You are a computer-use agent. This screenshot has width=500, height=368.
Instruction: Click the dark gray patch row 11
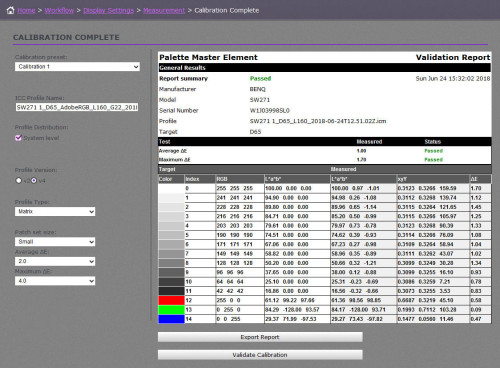171,291
